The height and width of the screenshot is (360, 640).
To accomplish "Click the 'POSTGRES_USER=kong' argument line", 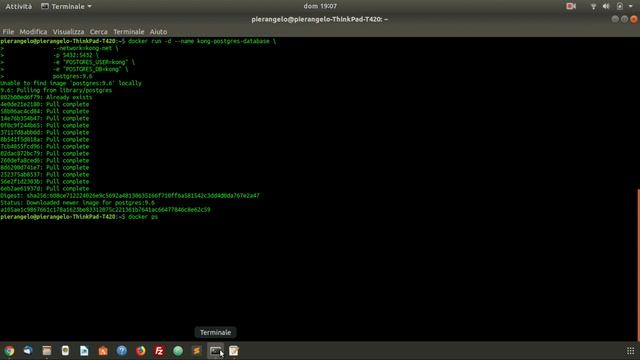I will [x=93, y=62].
